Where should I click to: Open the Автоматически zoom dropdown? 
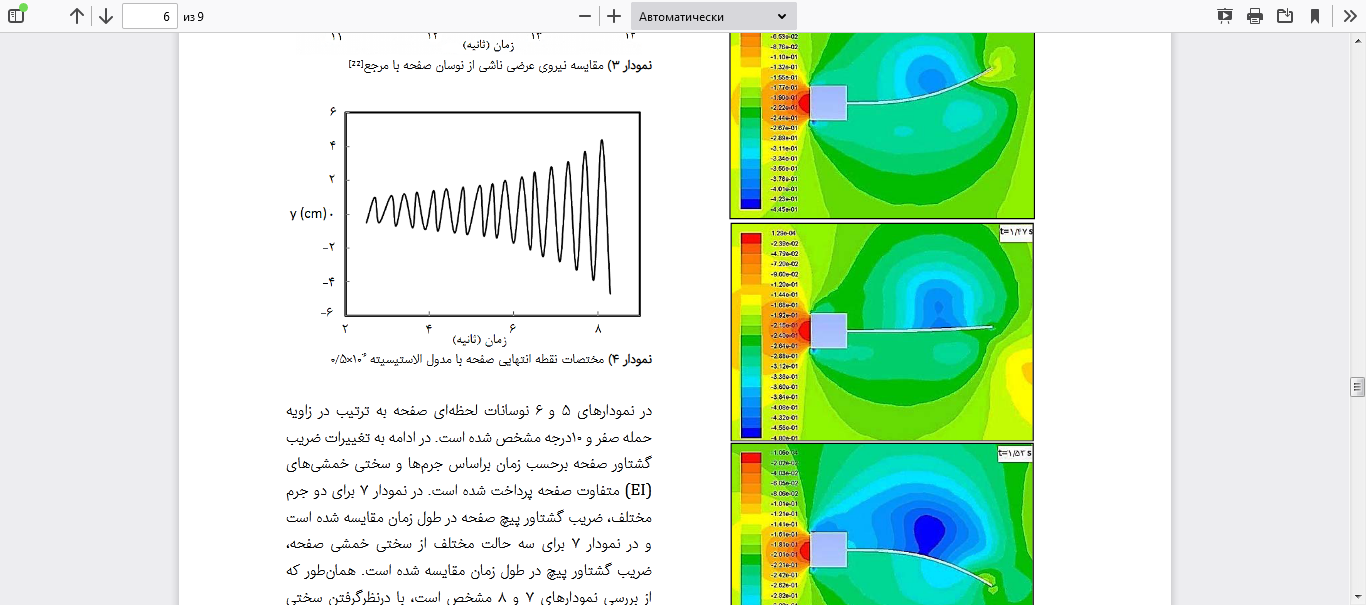pos(713,16)
